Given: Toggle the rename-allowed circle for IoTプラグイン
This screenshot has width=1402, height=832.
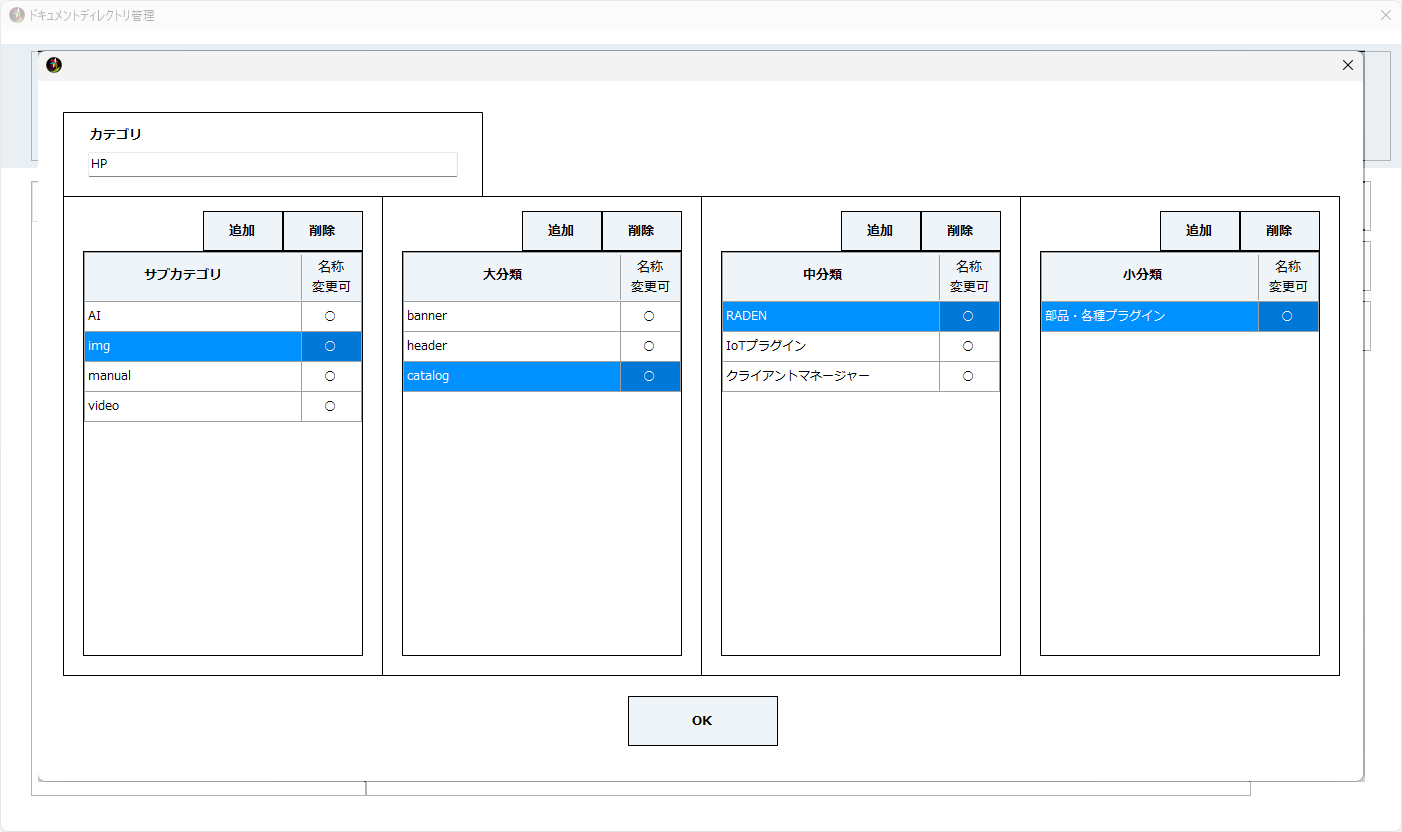Looking at the screenshot, I should click(968, 346).
